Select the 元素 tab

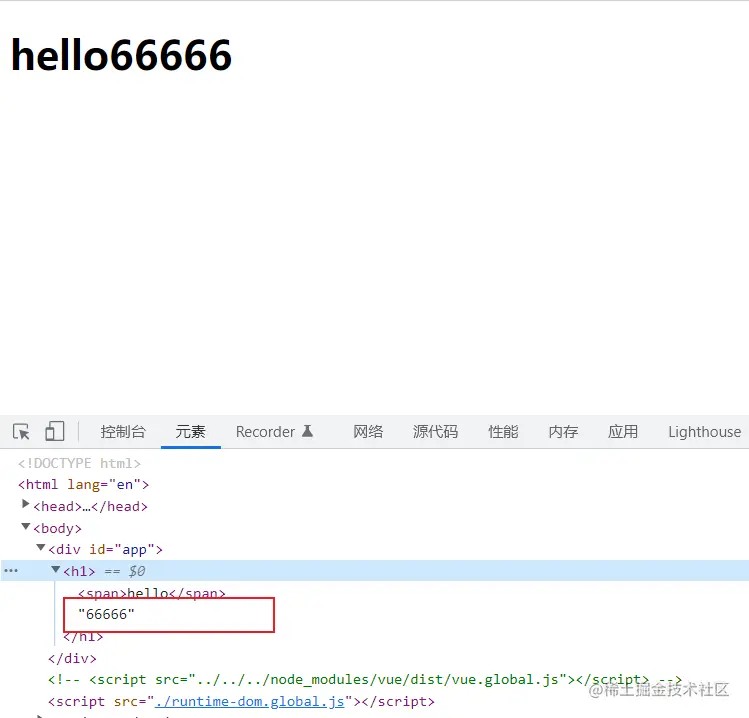(191, 432)
